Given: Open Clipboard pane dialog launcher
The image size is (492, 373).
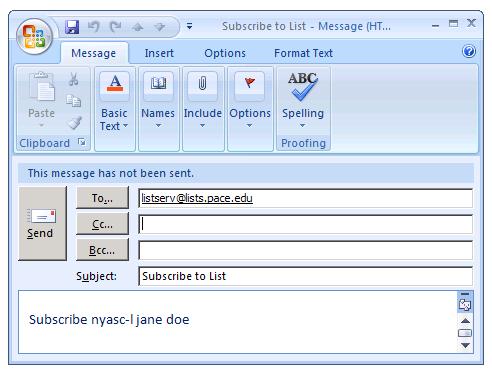Looking at the screenshot, I should click(81, 142).
